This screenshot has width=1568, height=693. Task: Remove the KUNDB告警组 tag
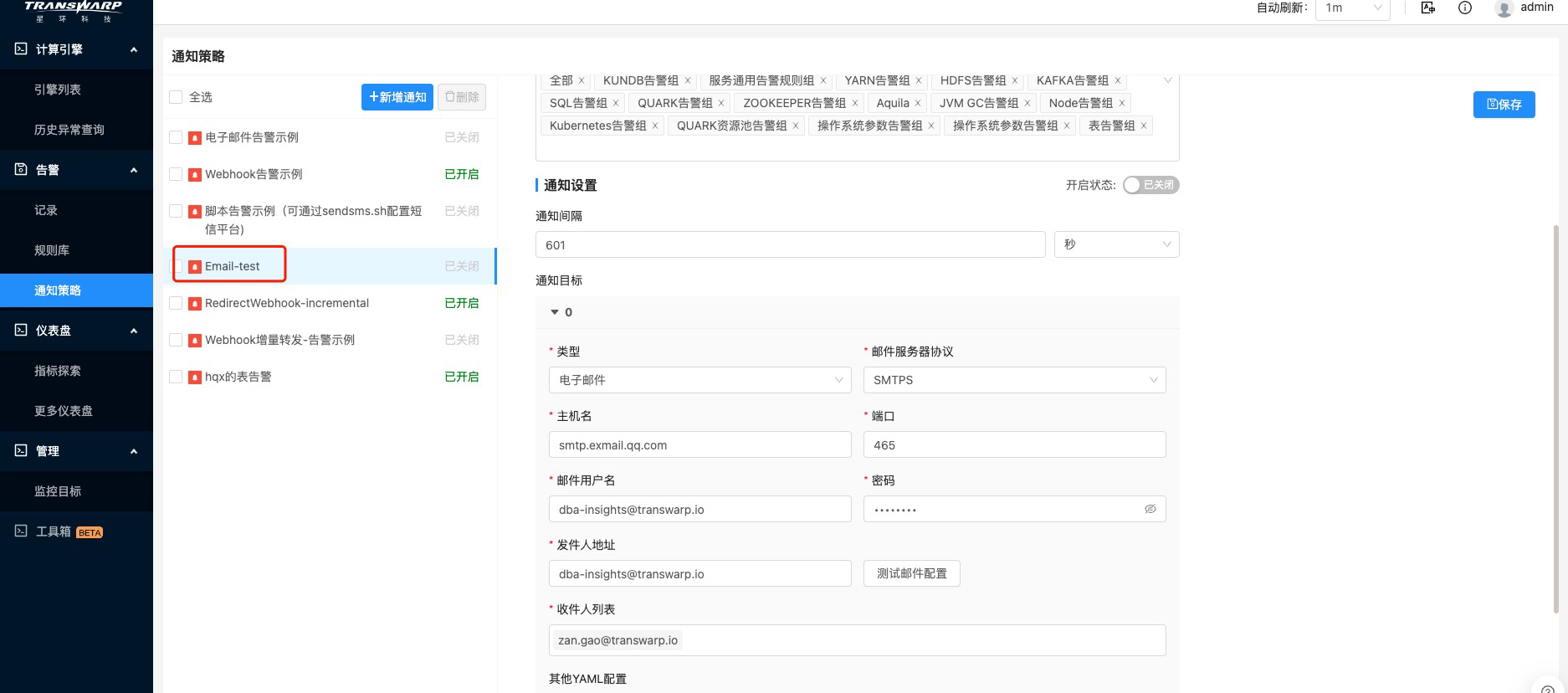688,80
